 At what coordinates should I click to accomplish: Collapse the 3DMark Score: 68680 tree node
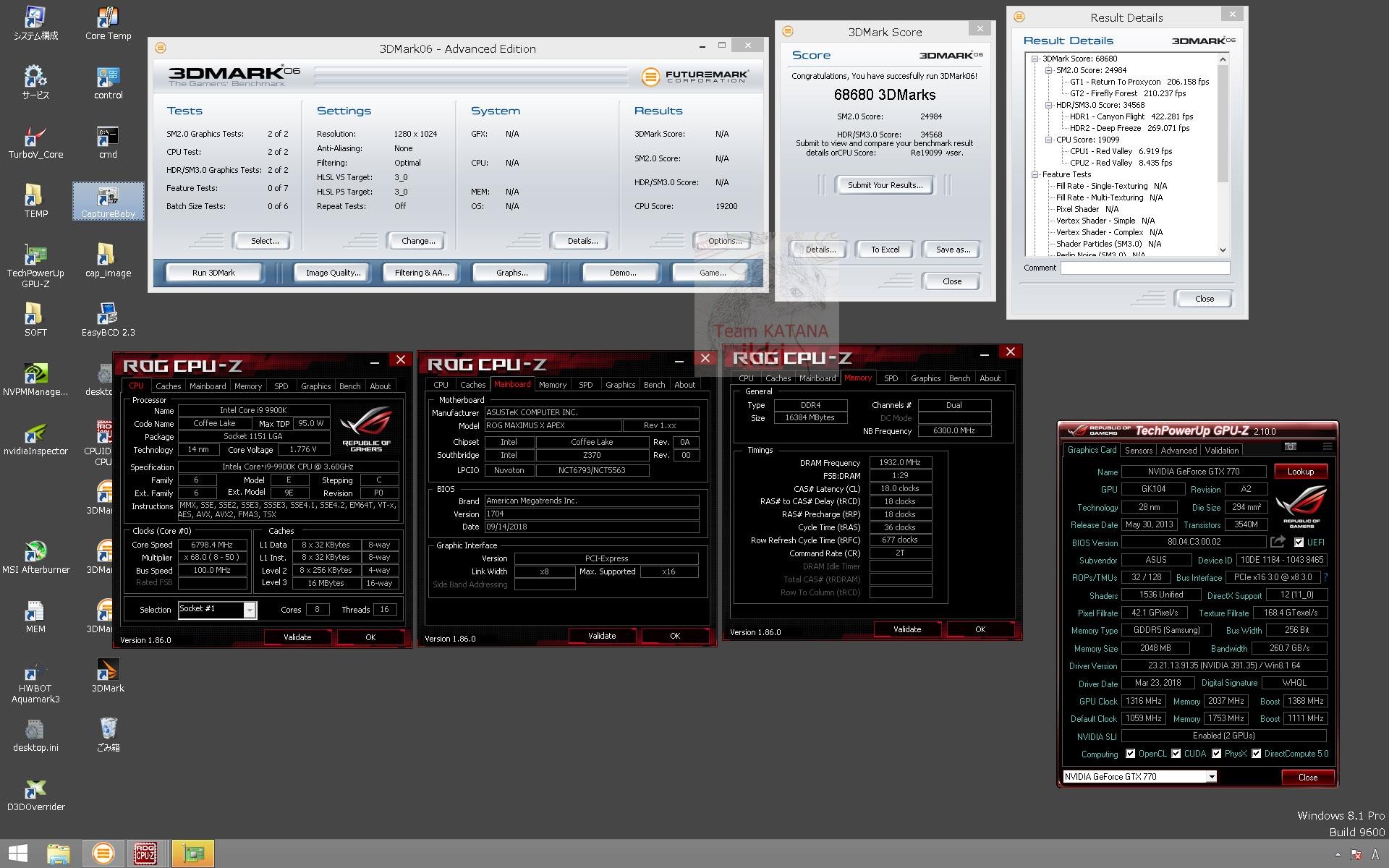pyautogui.click(x=1035, y=59)
